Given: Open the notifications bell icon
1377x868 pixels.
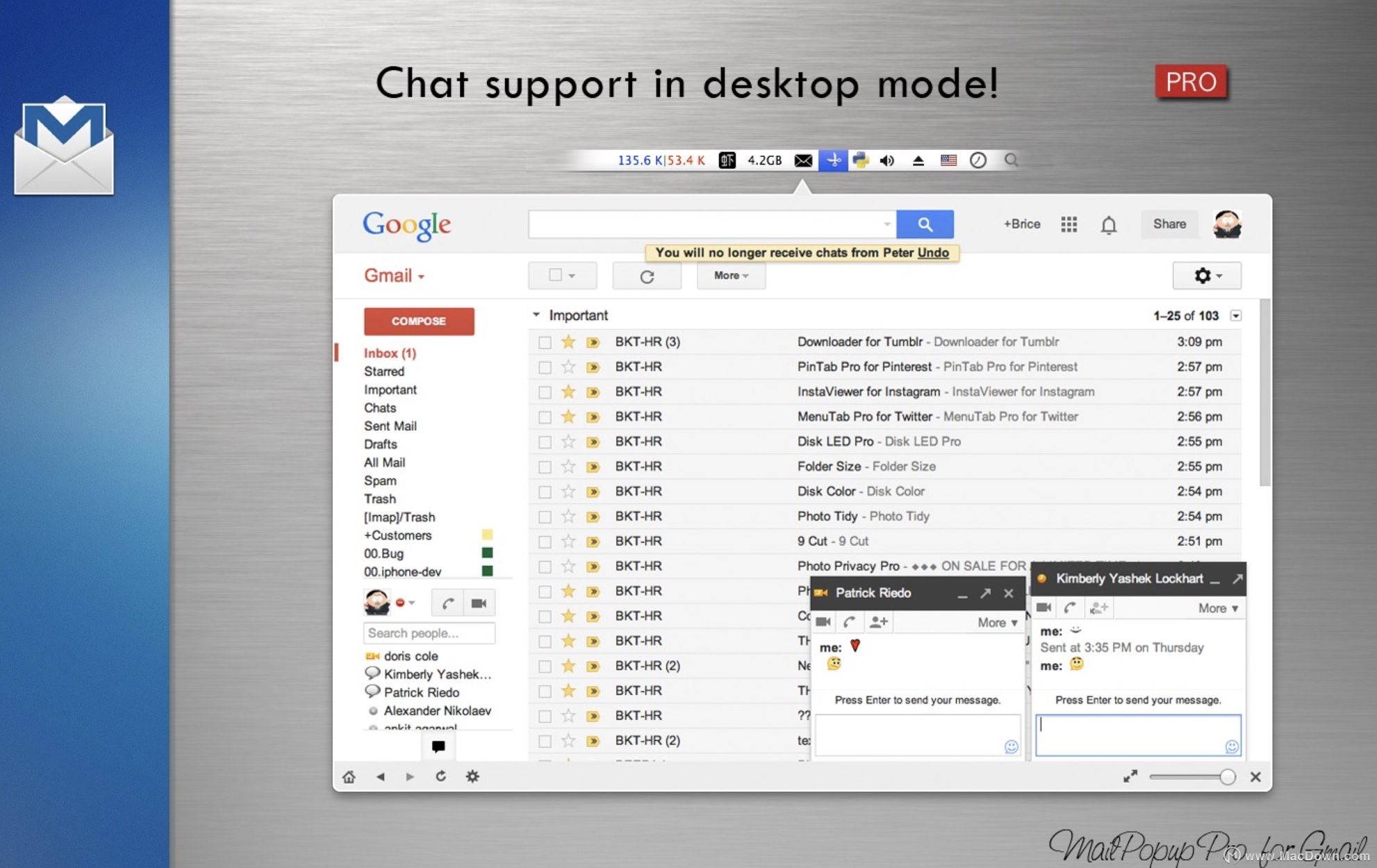Looking at the screenshot, I should click(1109, 225).
